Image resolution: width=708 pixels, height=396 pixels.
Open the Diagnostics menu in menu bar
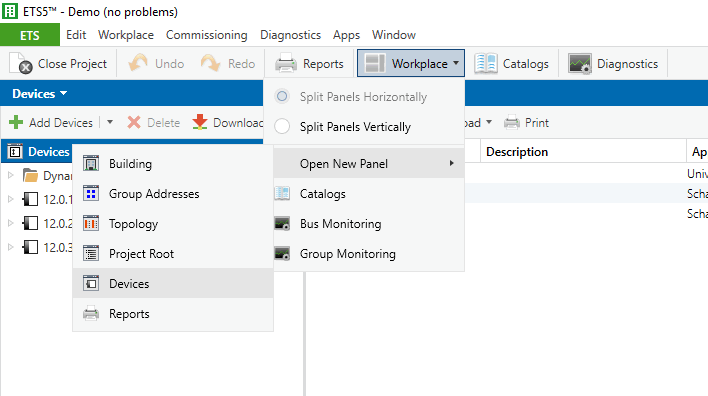click(290, 35)
